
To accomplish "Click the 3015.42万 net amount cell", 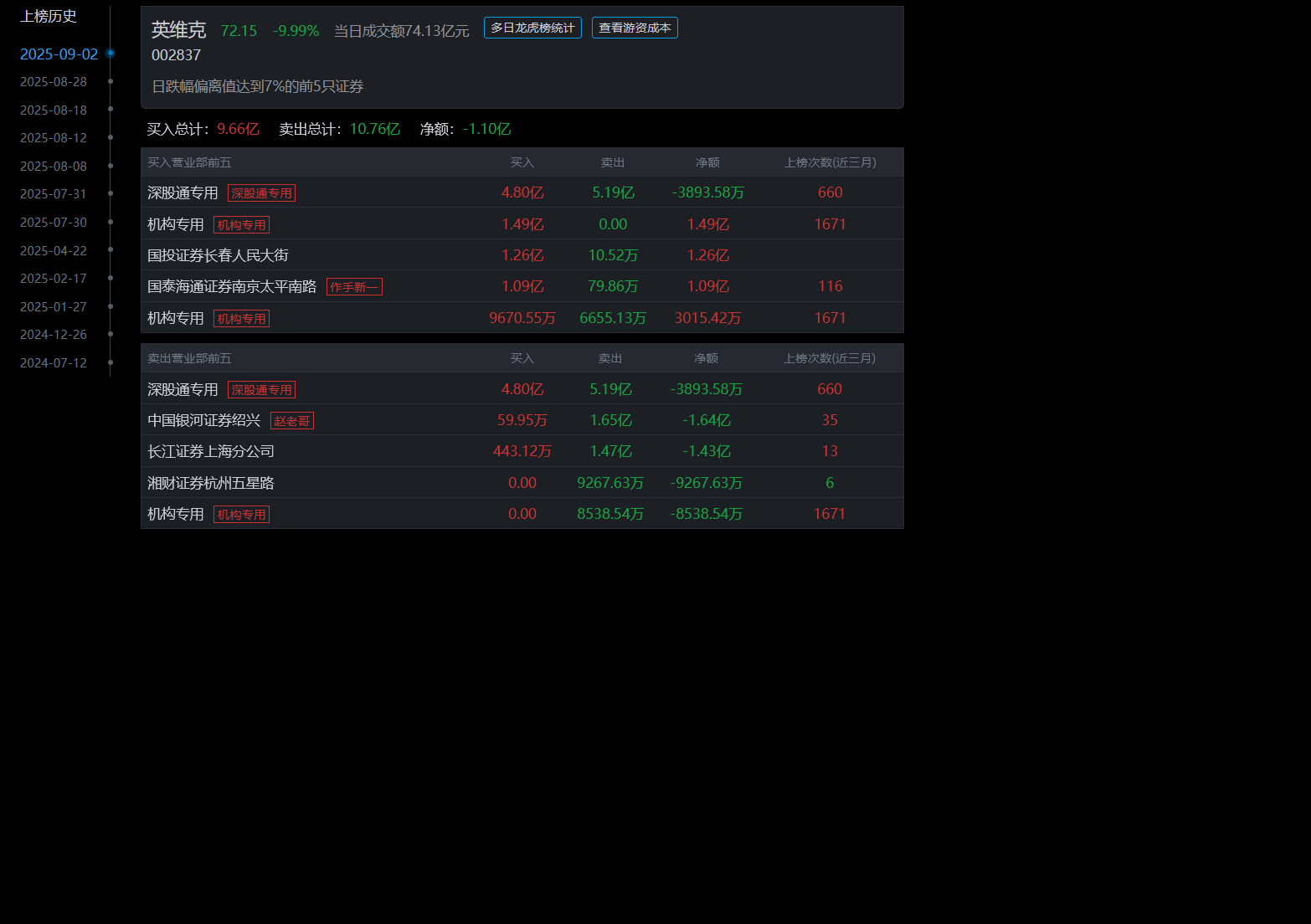I will [x=708, y=318].
